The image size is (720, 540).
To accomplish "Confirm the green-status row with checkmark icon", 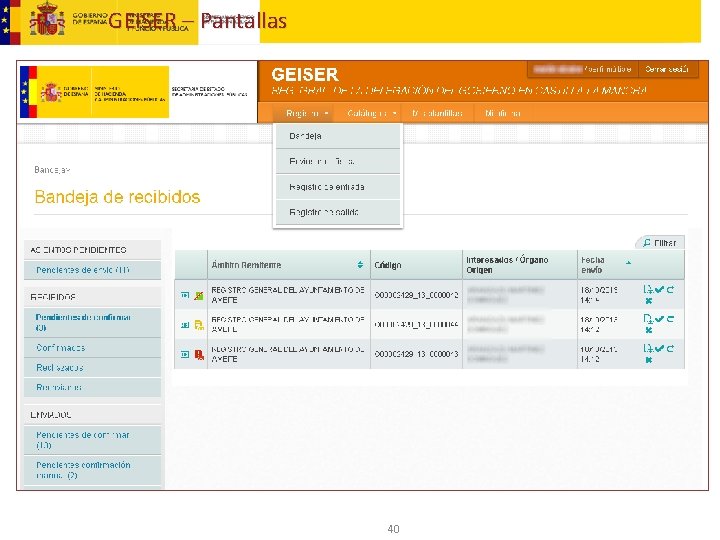I will click(x=659, y=290).
